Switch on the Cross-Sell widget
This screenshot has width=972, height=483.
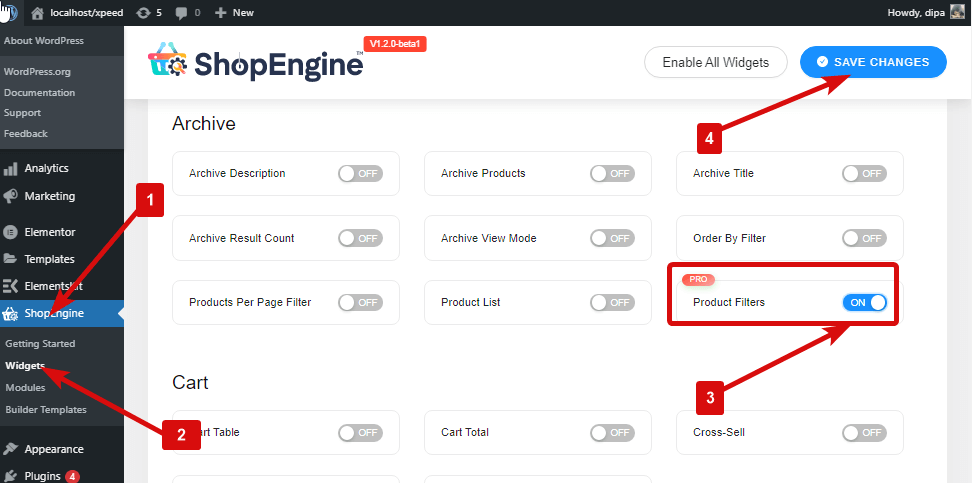(864, 433)
